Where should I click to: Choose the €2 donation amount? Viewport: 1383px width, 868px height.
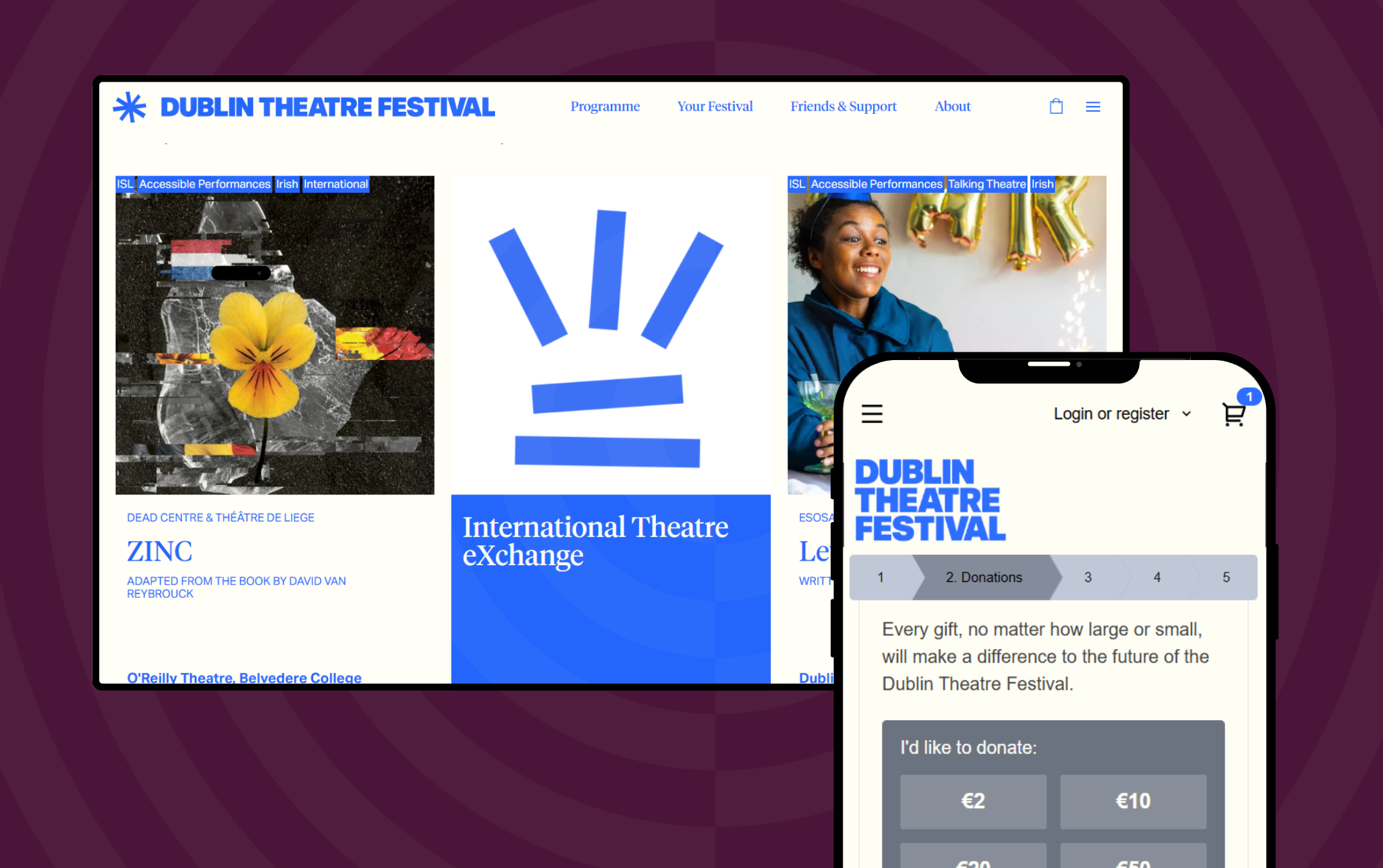pyautogui.click(x=973, y=801)
